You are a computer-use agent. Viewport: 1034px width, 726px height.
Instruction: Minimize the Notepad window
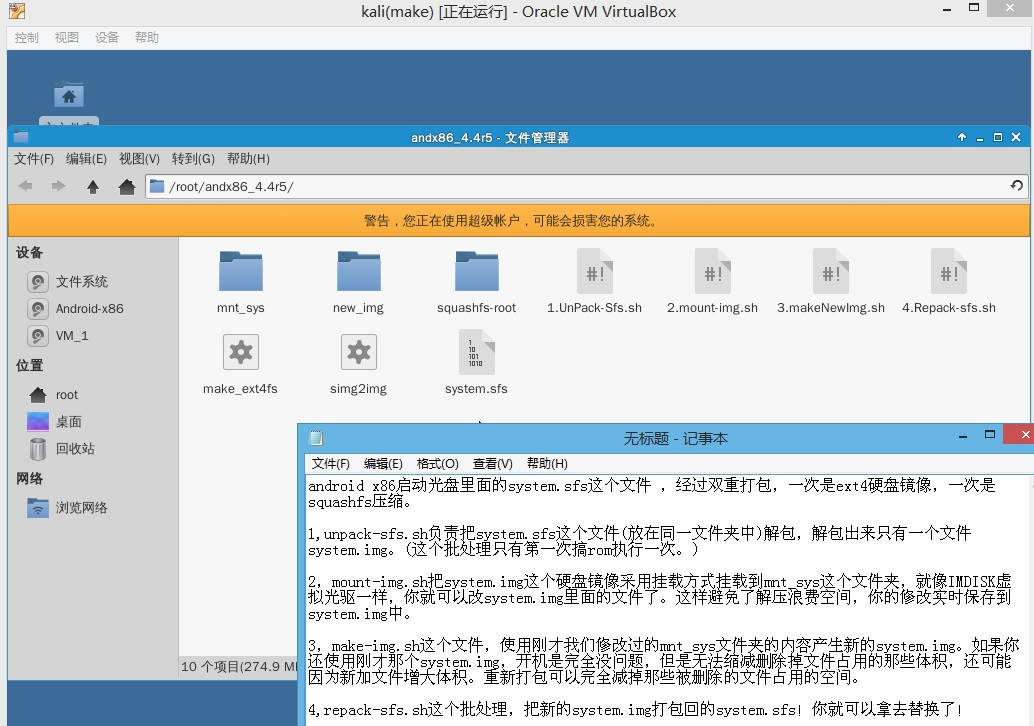pos(963,437)
